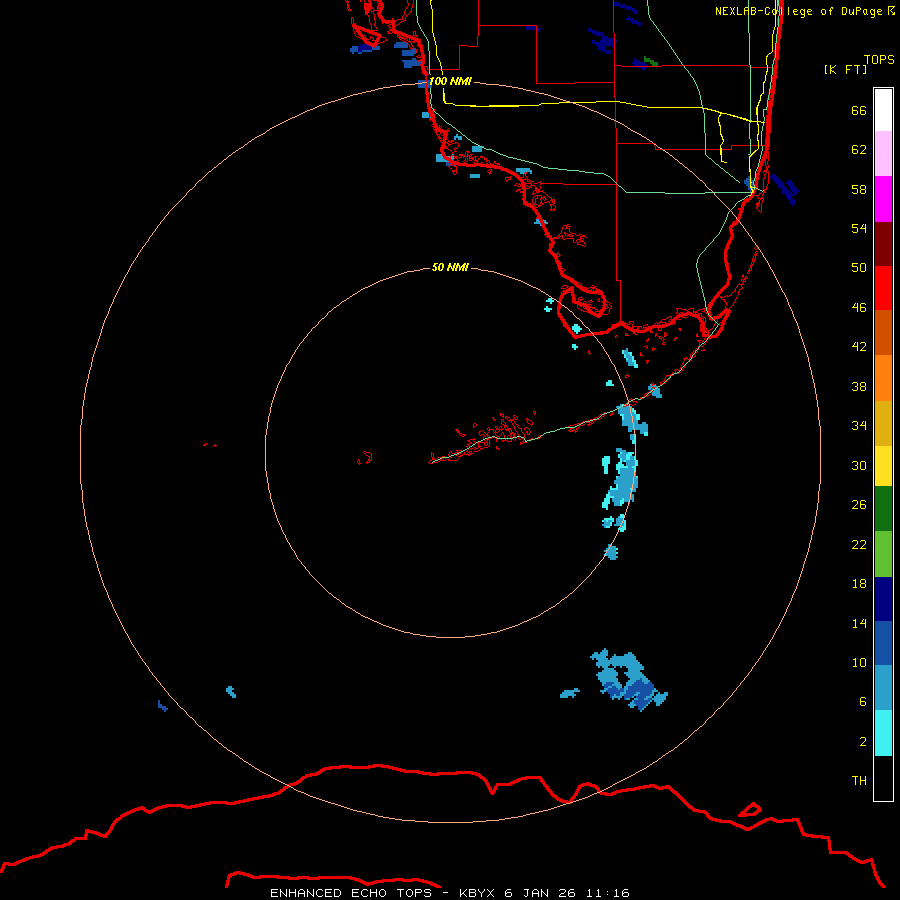Select the legend value '66'
The image size is (900, 900).
click(x=859, y=110)
